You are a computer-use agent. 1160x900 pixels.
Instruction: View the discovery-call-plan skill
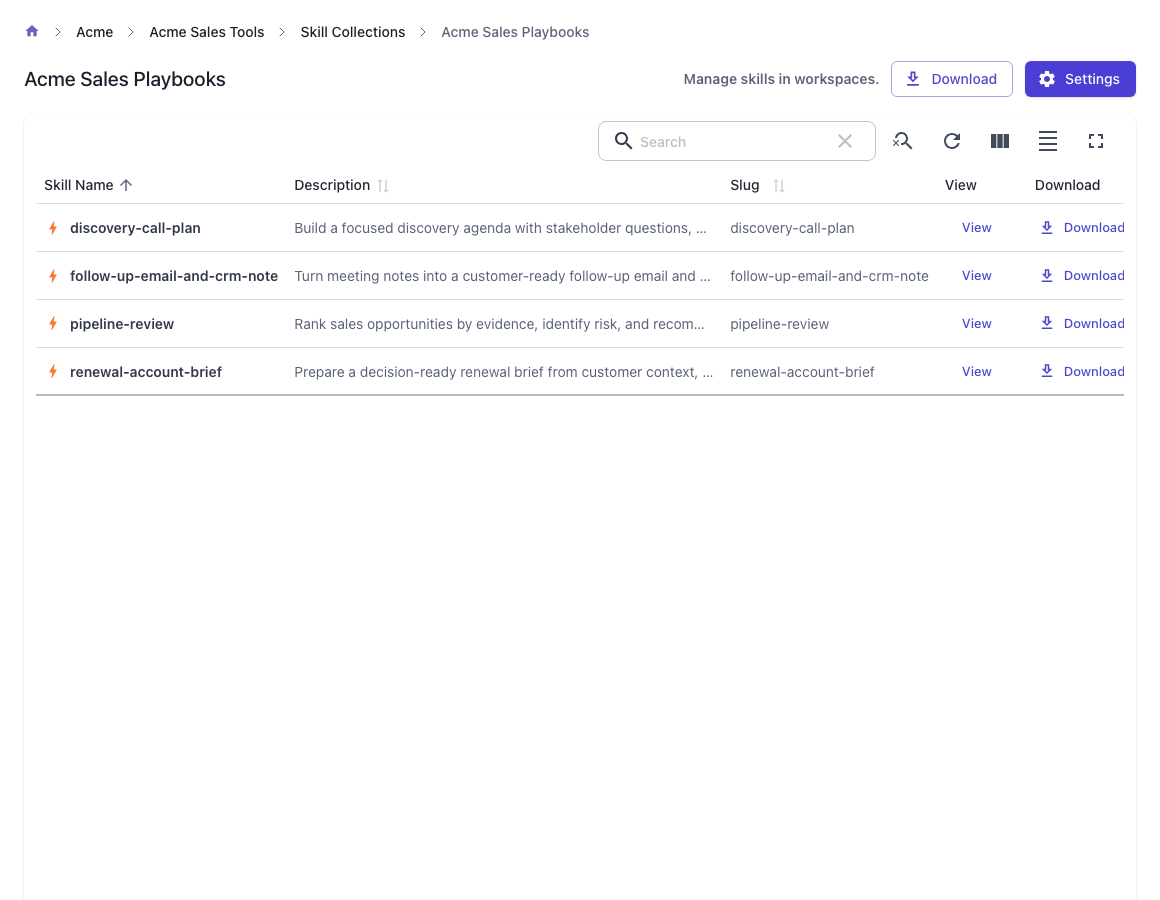pos(976,228)
